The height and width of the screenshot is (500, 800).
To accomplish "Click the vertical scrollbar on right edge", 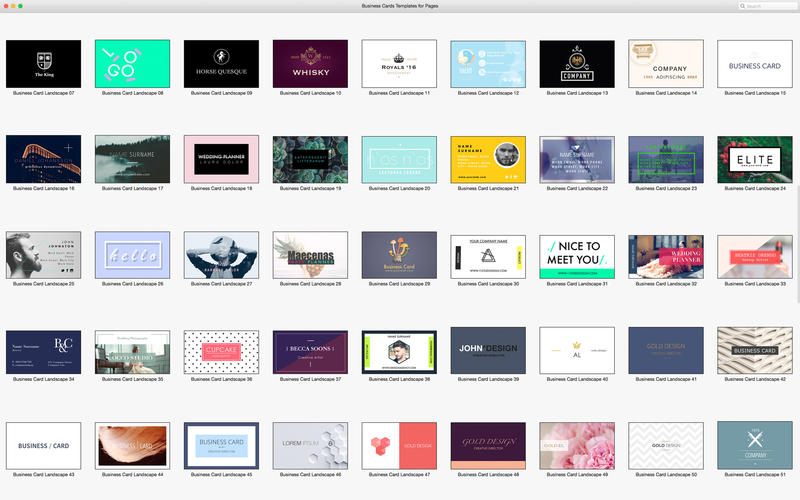I will (x=797, y=245).
